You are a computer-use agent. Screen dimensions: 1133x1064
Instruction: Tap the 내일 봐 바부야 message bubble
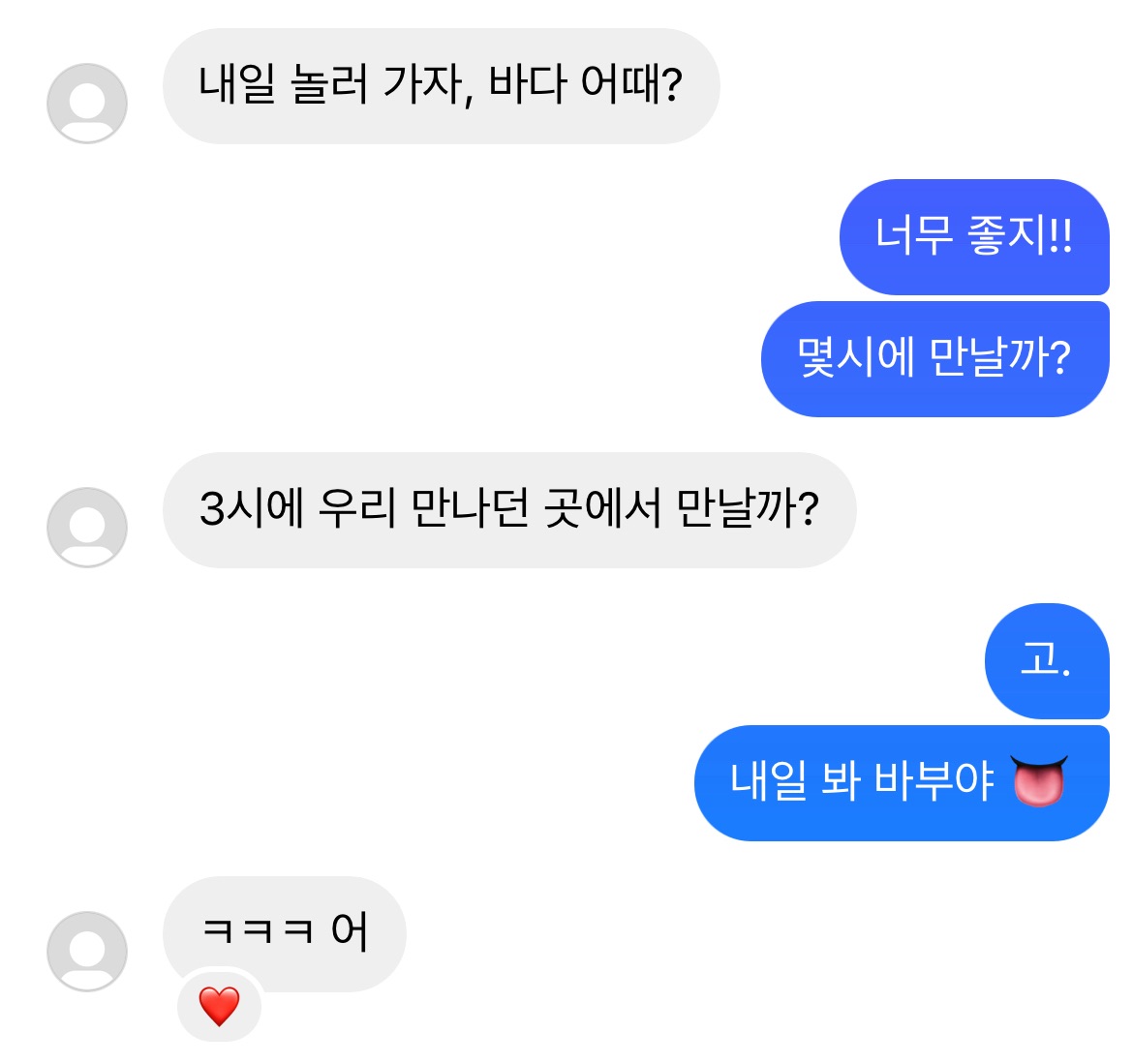(x=901, y=782)
